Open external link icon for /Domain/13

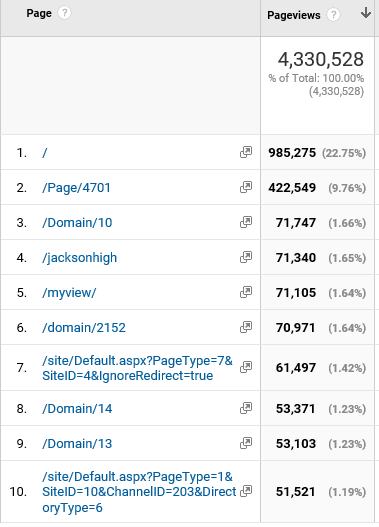tap(246, 443)
